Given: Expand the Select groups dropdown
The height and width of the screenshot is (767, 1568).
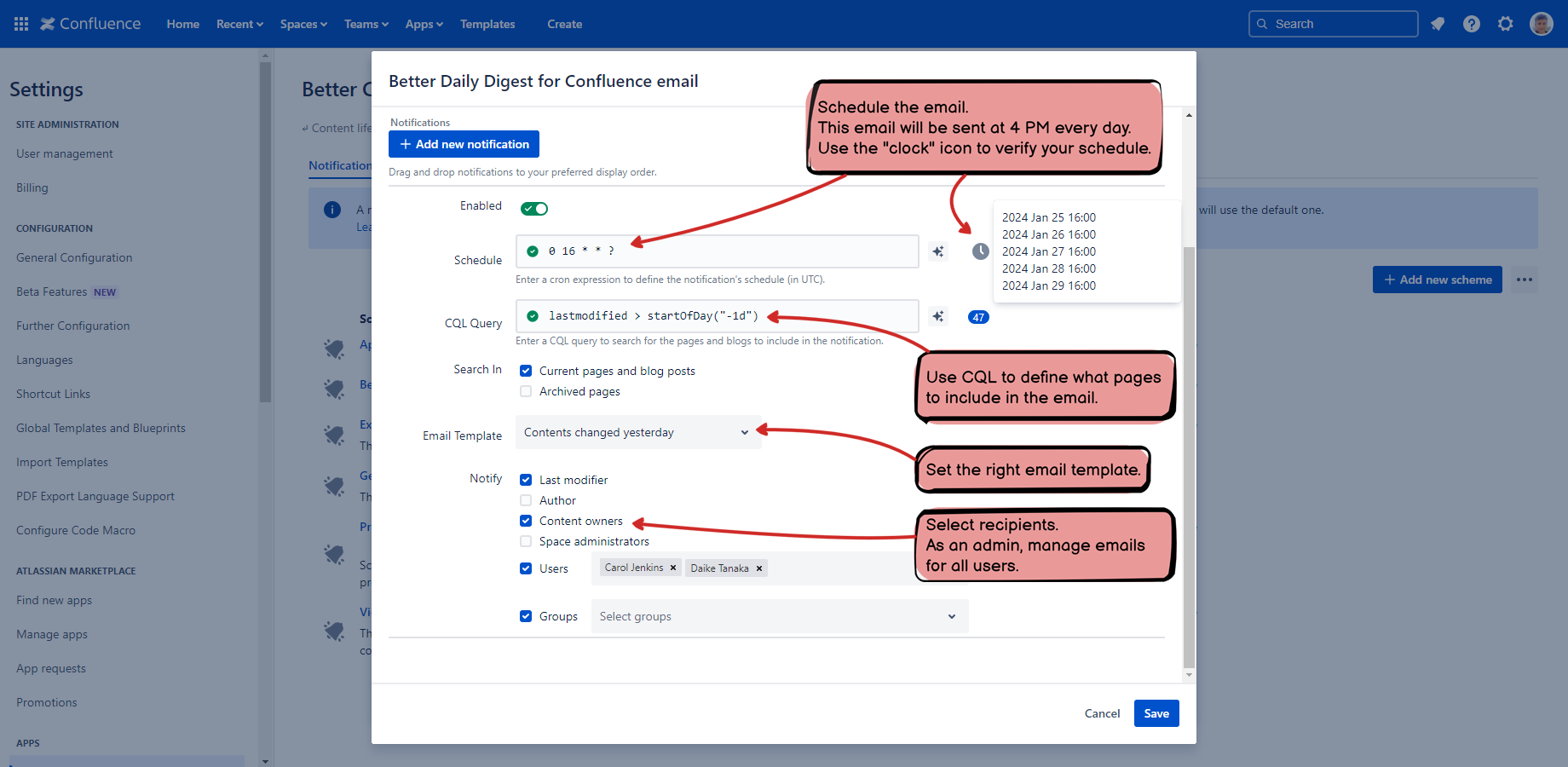Looking at the screenshot, I should (779, 616).
